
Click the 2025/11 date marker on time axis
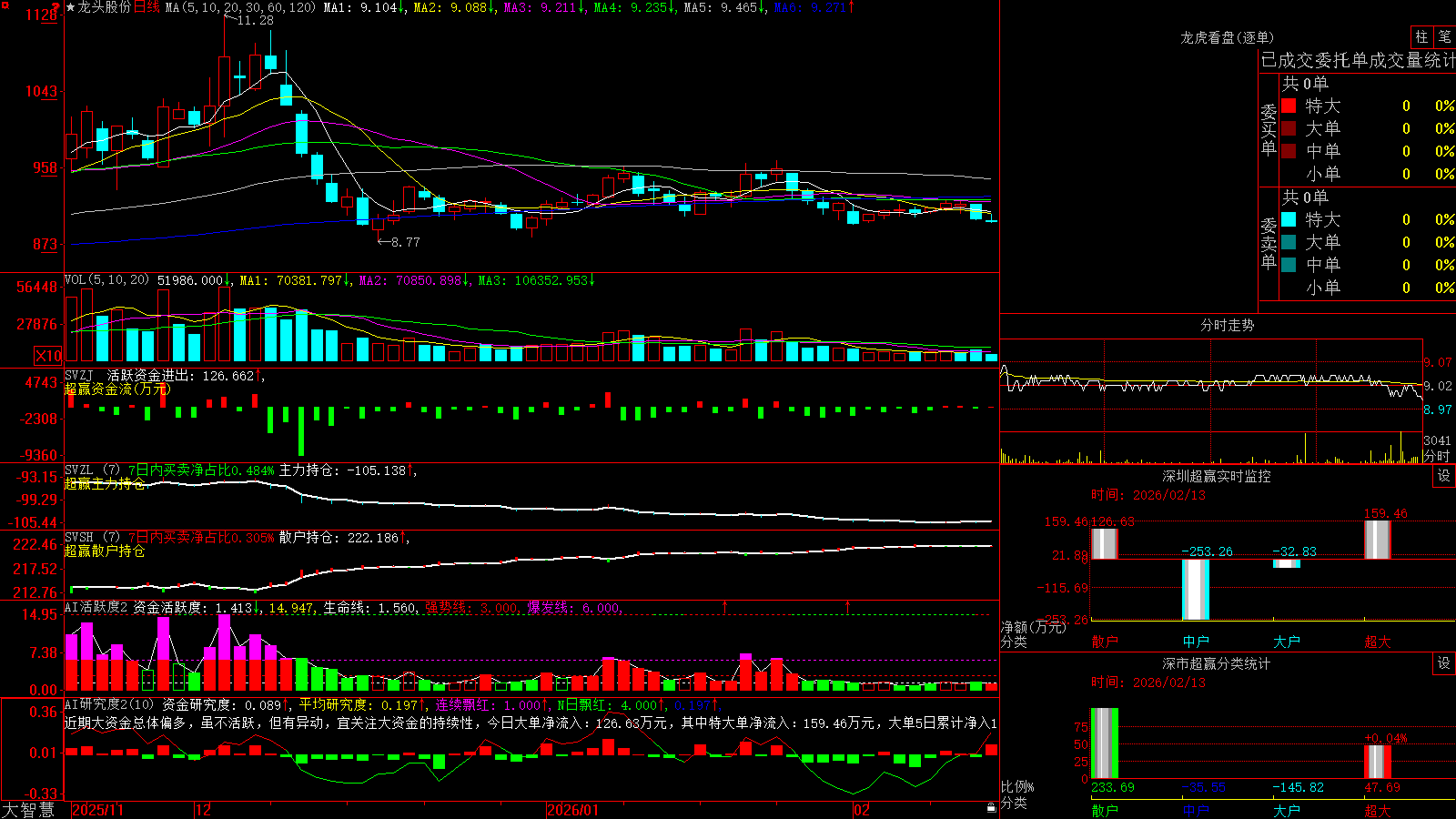tap(97, 810)
